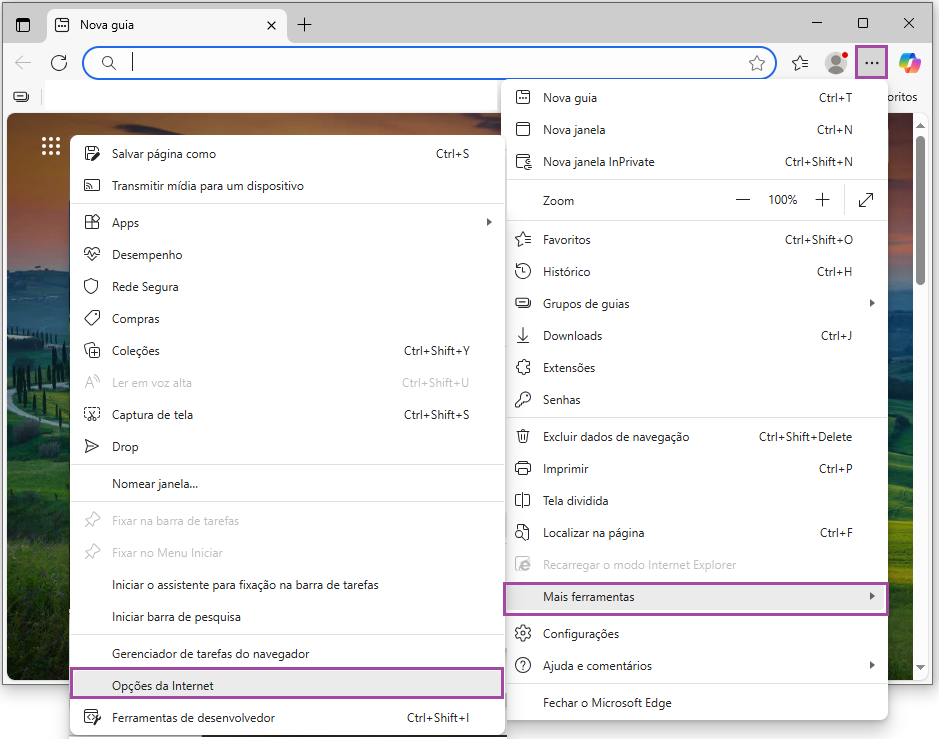
Task: Open Configurações from the menu
Action: pos(581,634)
